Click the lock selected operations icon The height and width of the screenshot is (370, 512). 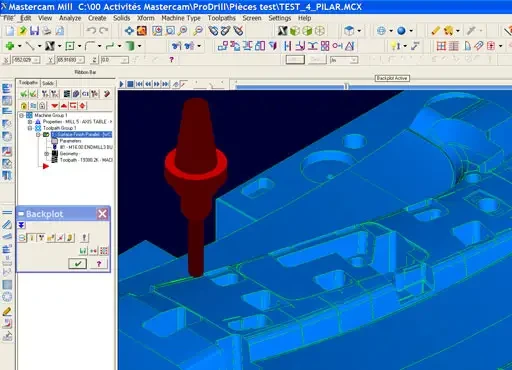click(24, 106)
